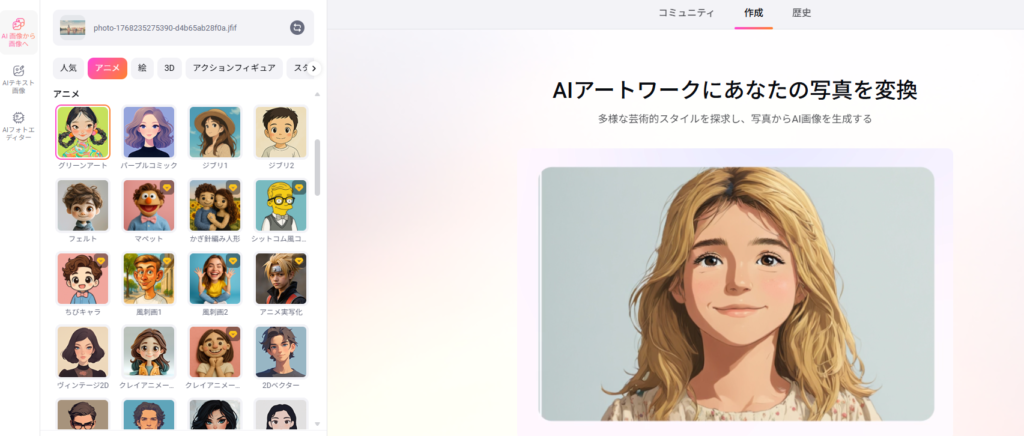The image size is (1024, 436).
Task: Click the アニメ section heading
Action: 67,94
